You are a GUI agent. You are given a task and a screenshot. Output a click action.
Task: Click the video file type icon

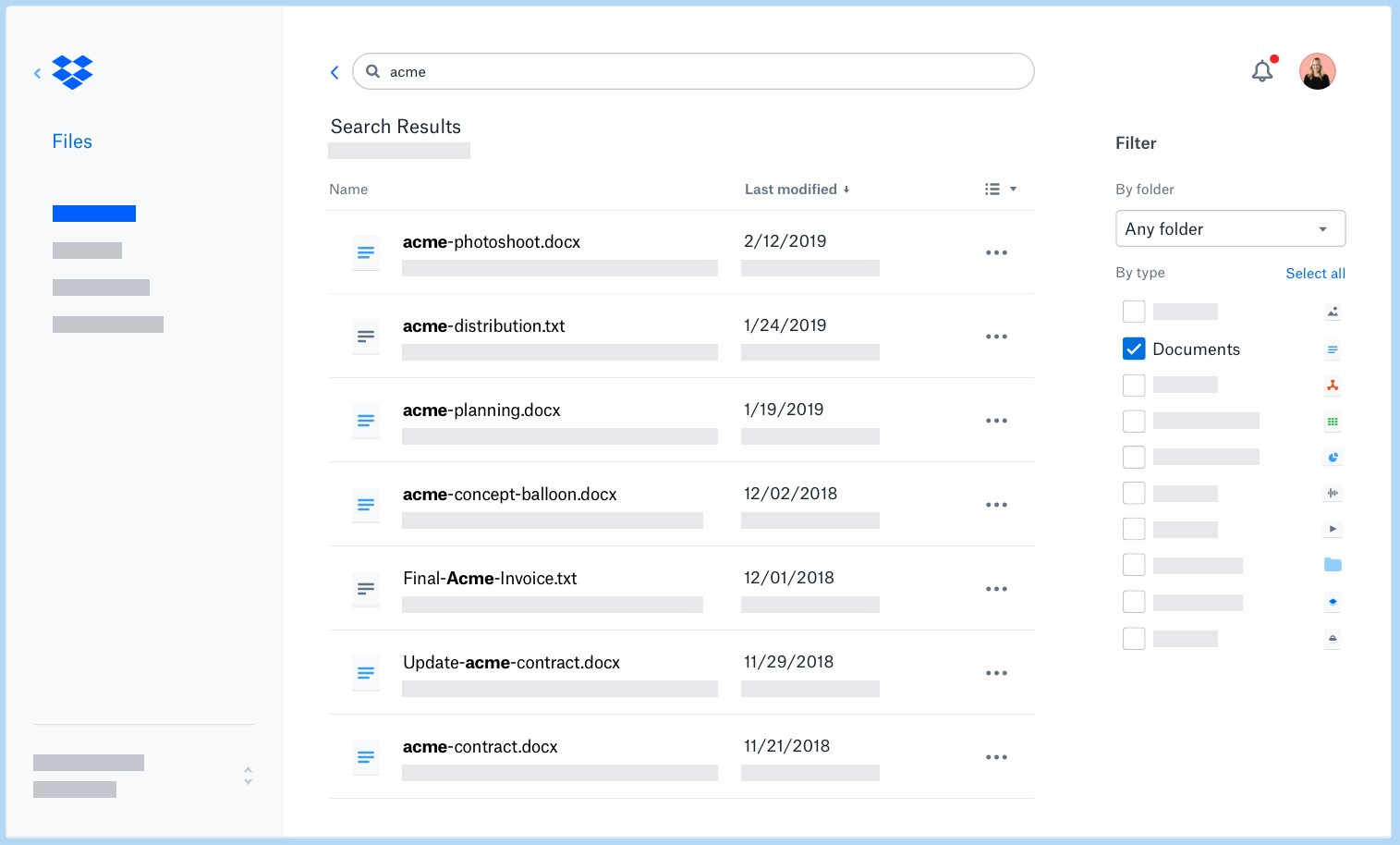click(1332, 528)
